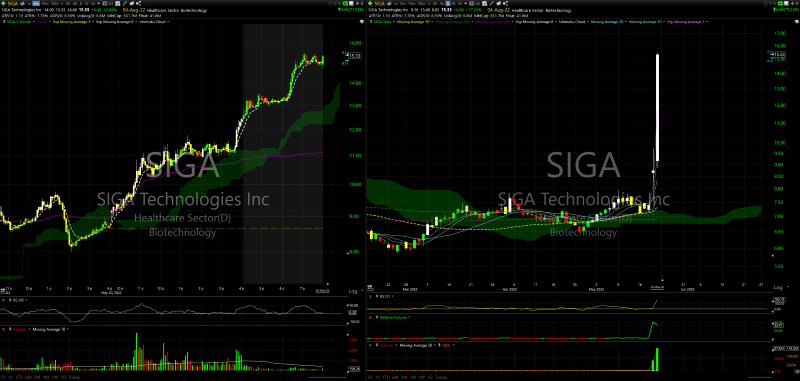Click the SIGA ticker symbol on left chart toolbar
Viewport: 800px width, 381px height.
pyautogui.click(x=13, y=4)
